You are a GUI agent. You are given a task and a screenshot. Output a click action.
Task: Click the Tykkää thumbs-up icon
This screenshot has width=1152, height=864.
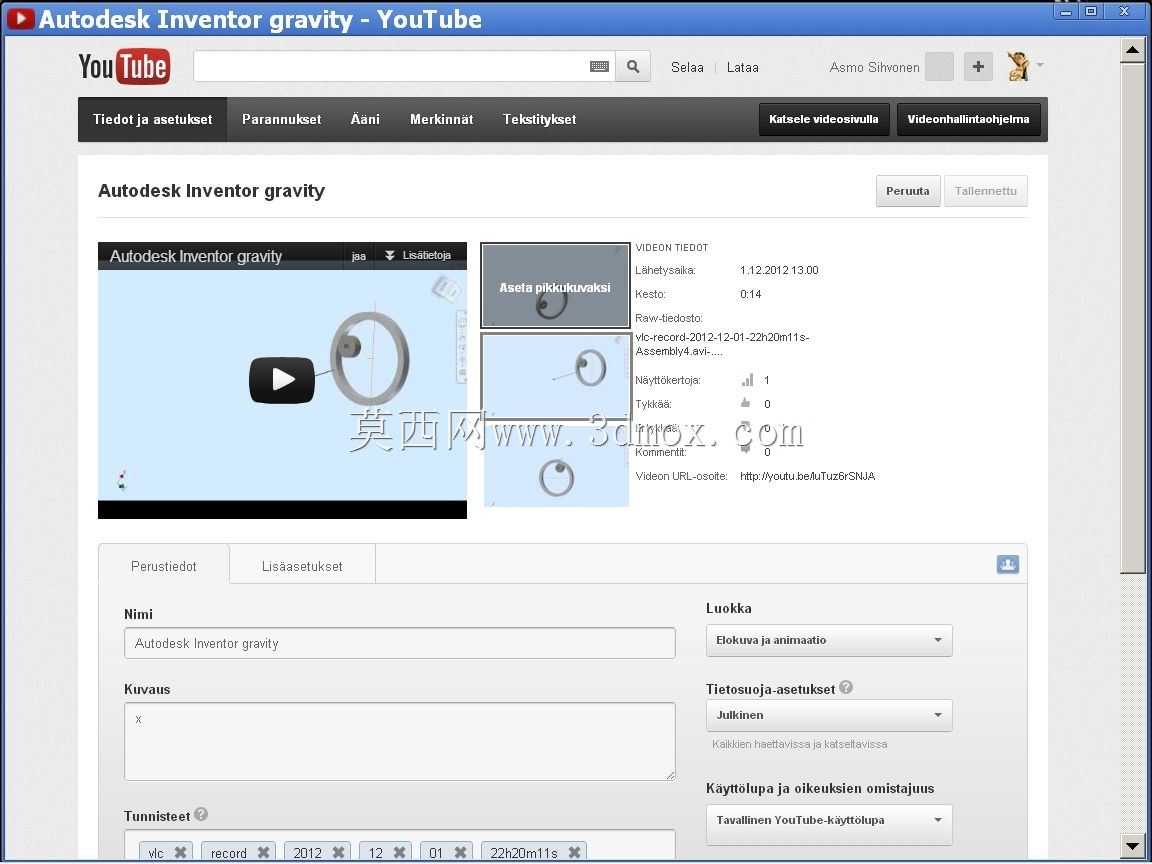point(746,403)
